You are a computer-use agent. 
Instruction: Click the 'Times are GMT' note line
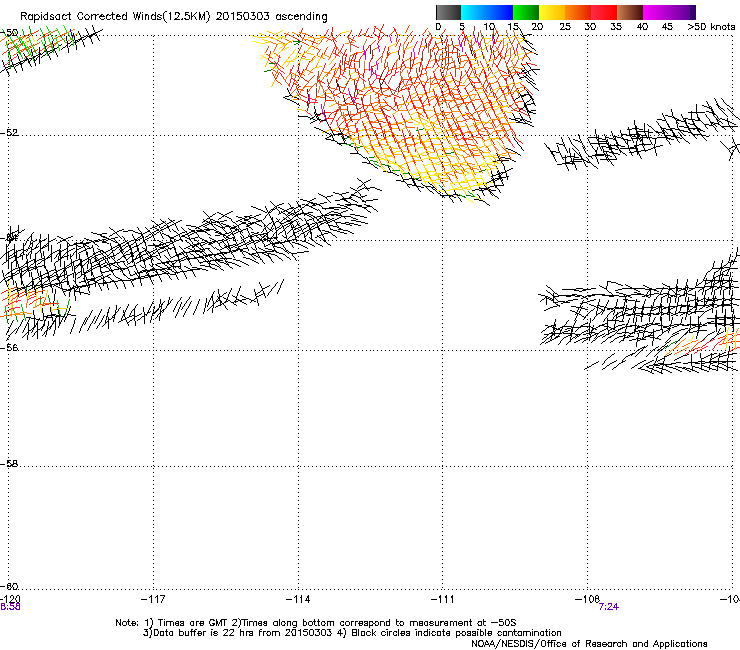point(316,623)
